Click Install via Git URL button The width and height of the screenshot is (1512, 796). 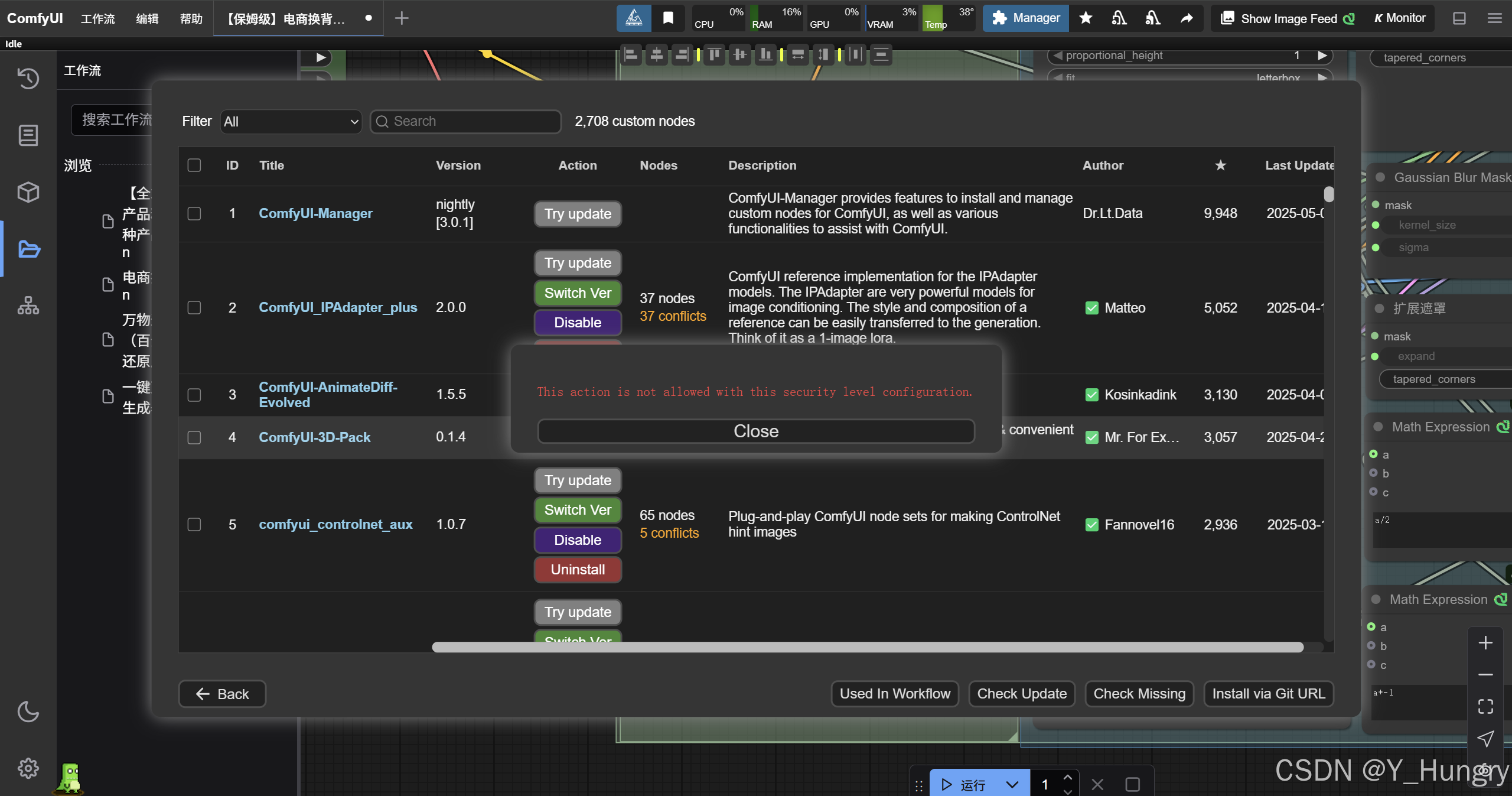[1268, 694]
